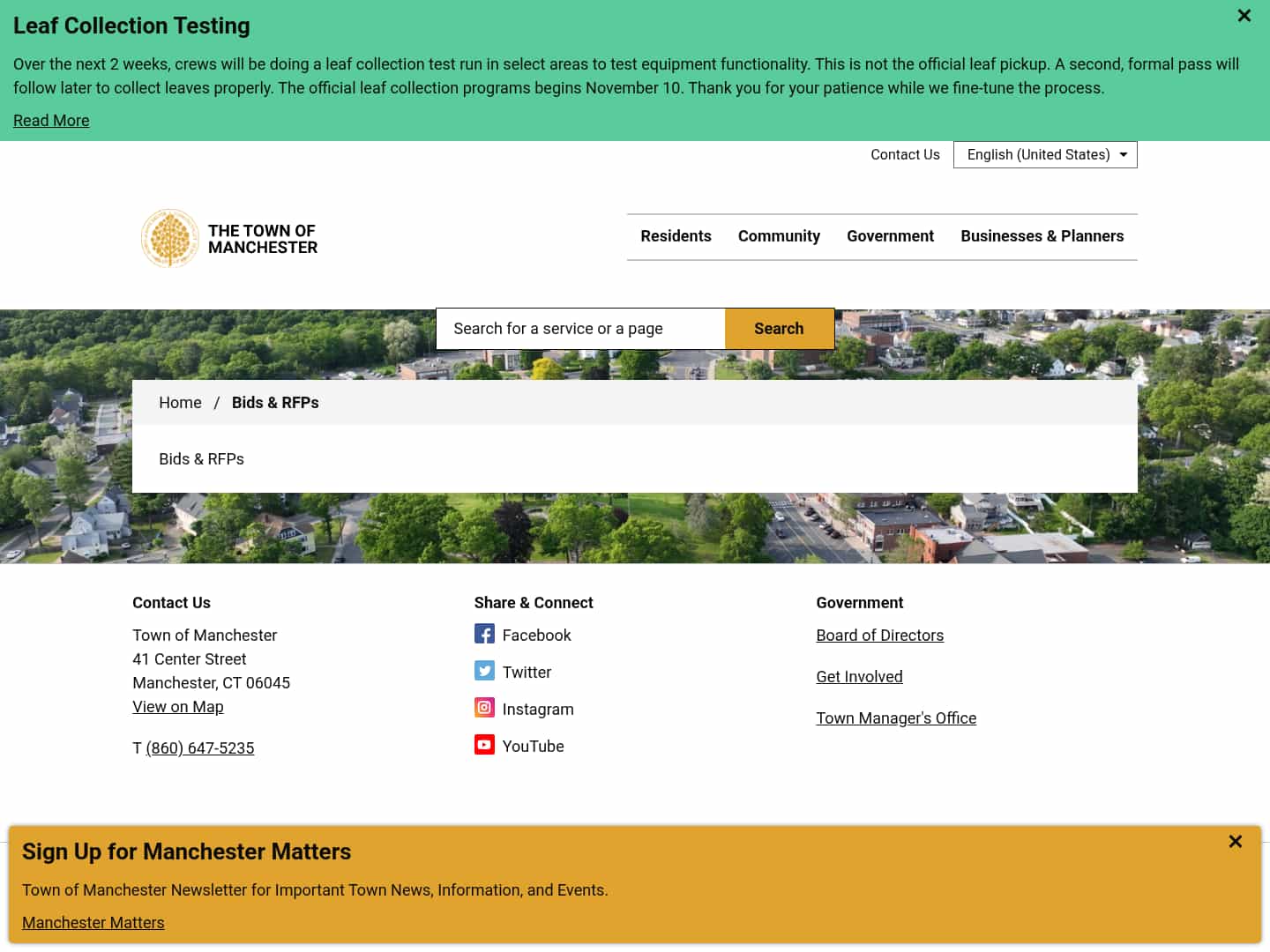Open the Community menu item
Screen dimensions: 1270x952
[x=779, y=235]
